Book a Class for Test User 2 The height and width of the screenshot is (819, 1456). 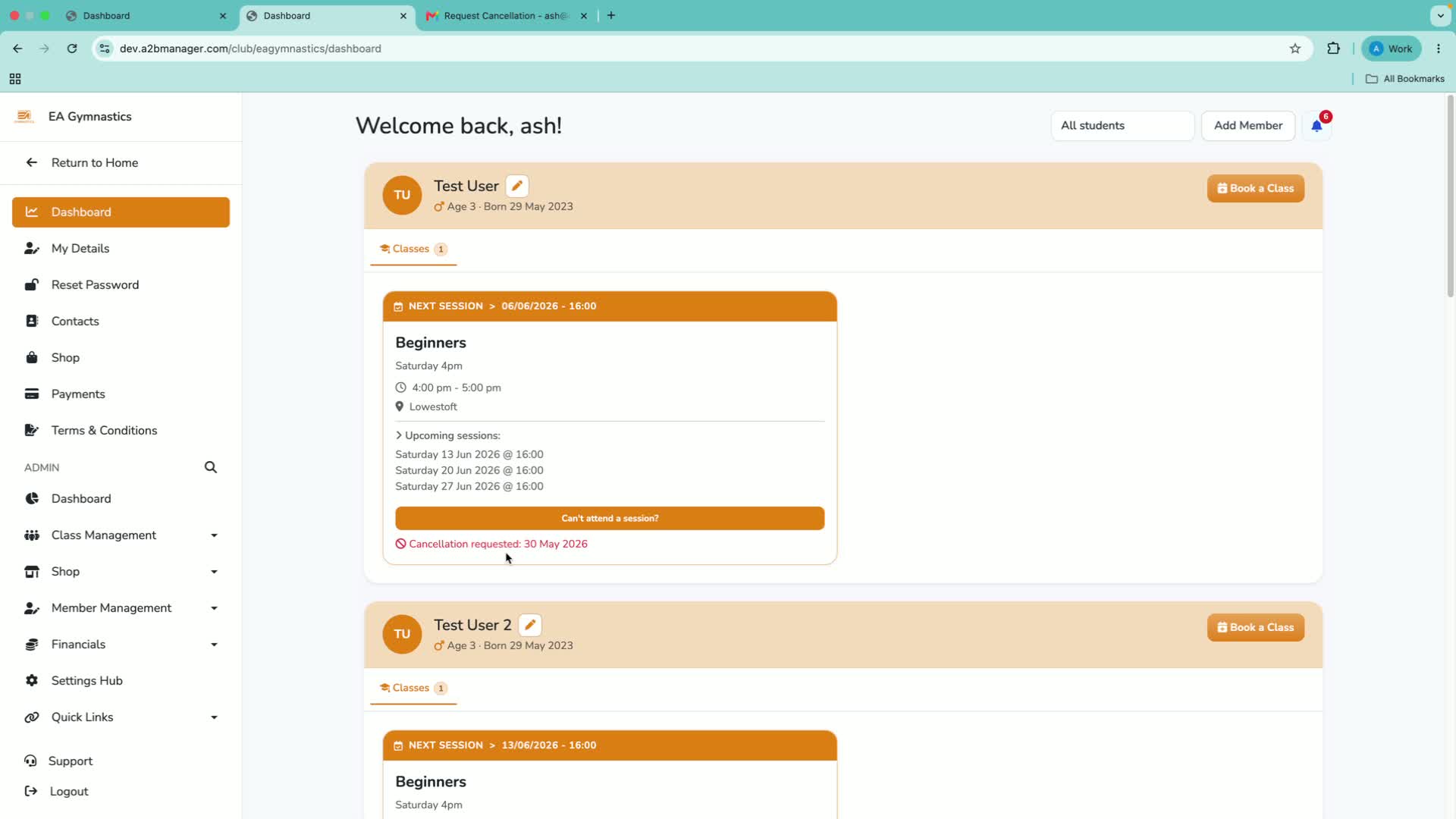coord(1256,628)
